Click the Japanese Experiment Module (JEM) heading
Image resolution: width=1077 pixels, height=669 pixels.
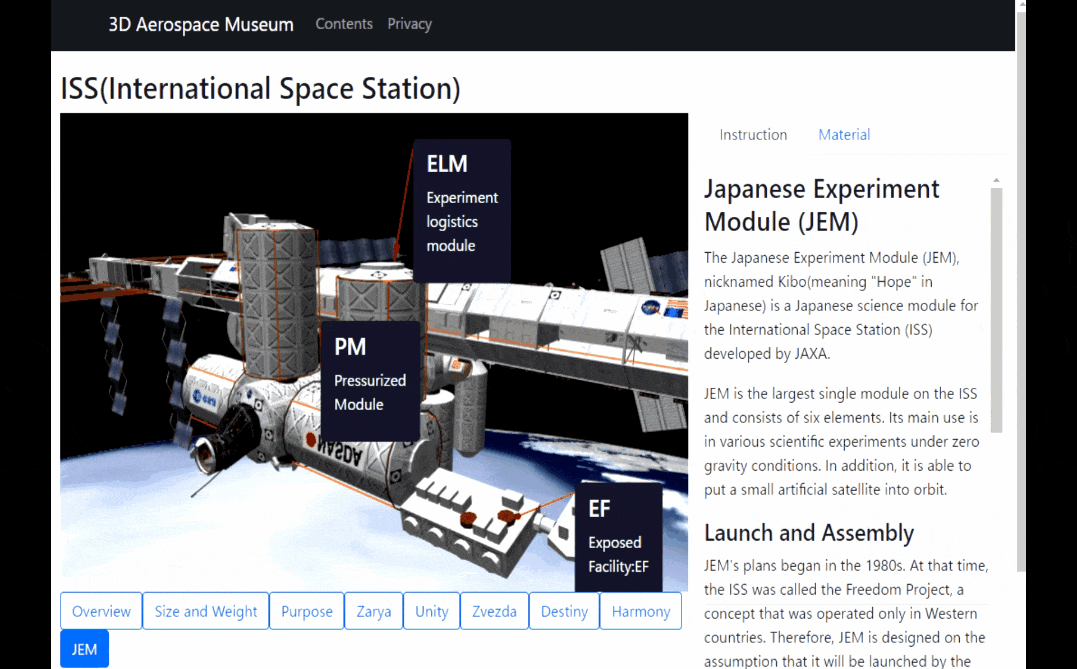pyautogui.click(x=821, y=205)
